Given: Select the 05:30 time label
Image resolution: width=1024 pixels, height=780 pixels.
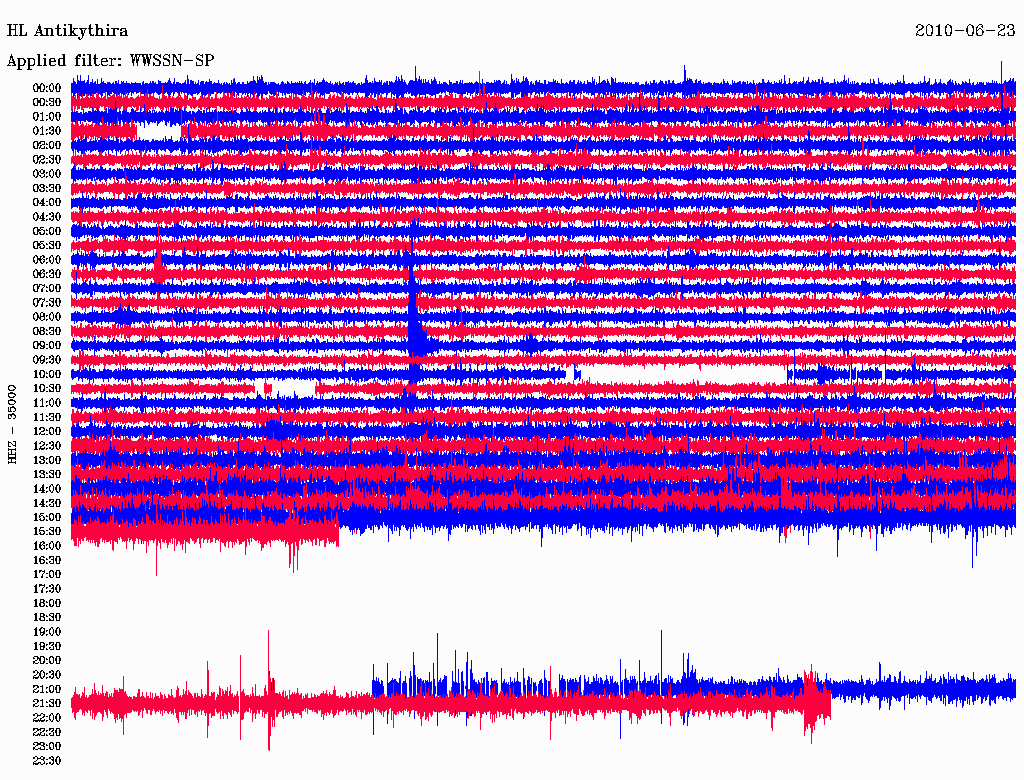Looking at the screenshot, I should [x=47, y=246].
